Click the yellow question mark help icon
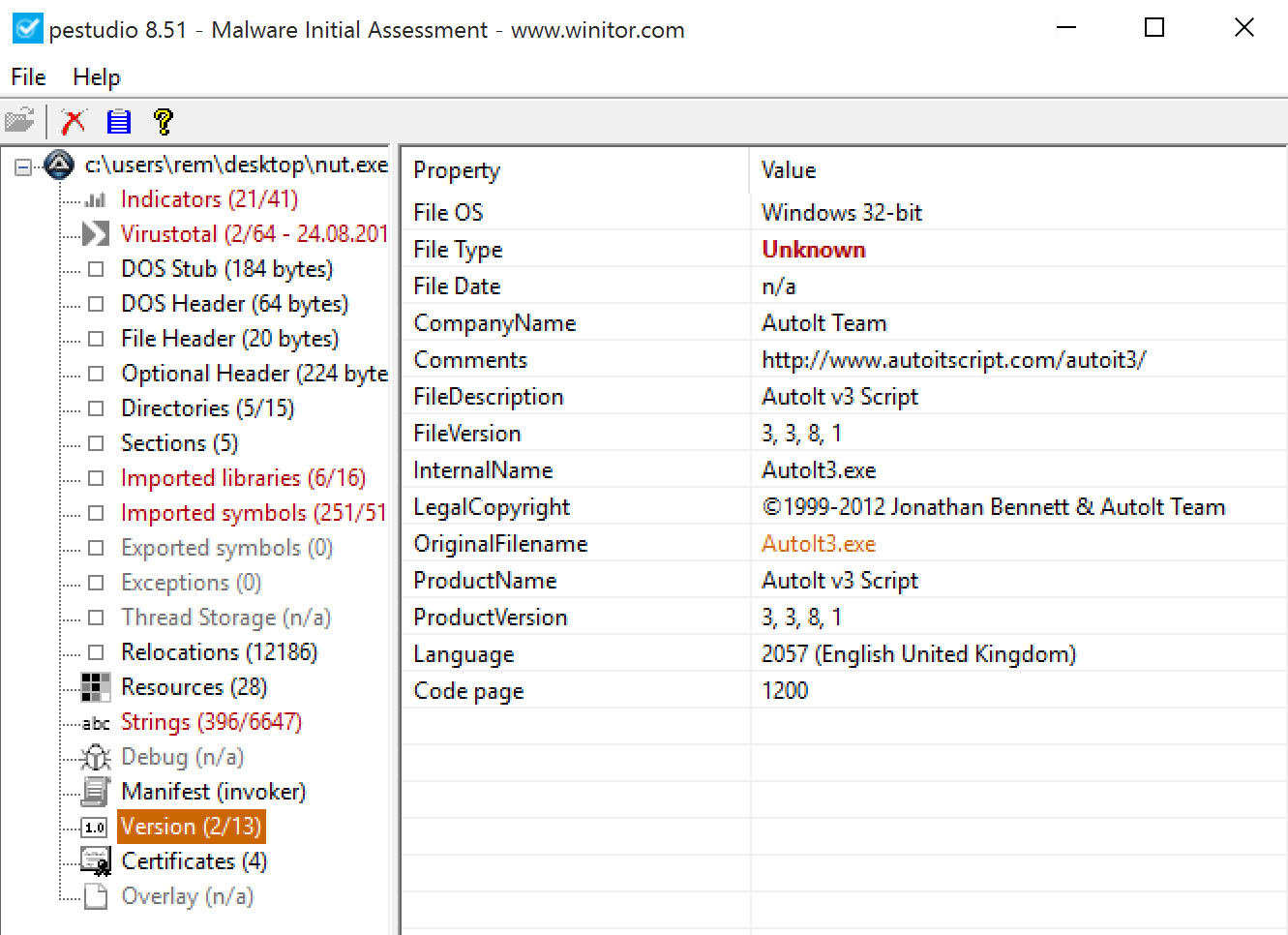Screen dimensions: 1288x935 coord(164,121)
